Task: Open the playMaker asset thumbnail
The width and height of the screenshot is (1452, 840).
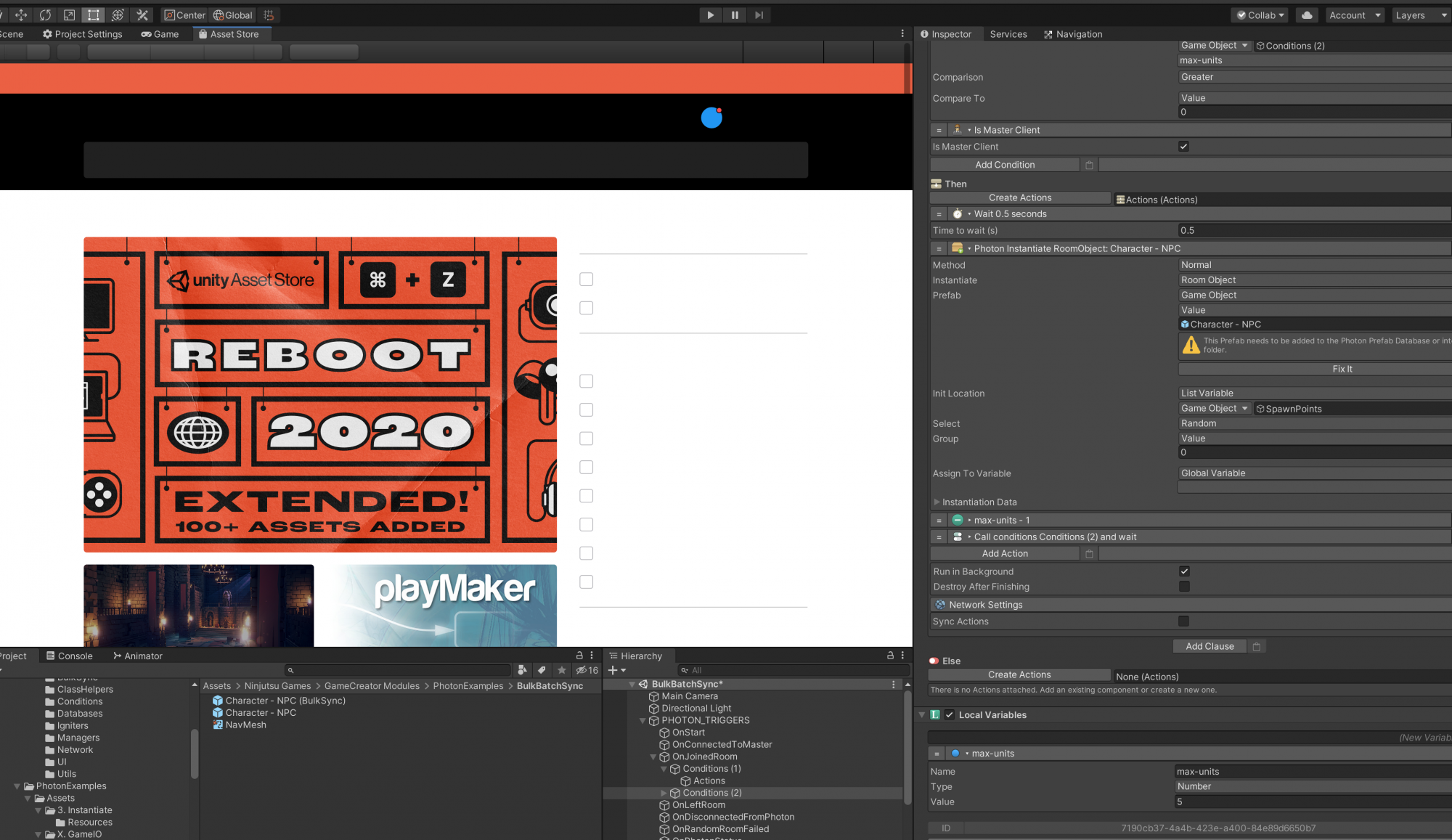Action: [439, 605]
